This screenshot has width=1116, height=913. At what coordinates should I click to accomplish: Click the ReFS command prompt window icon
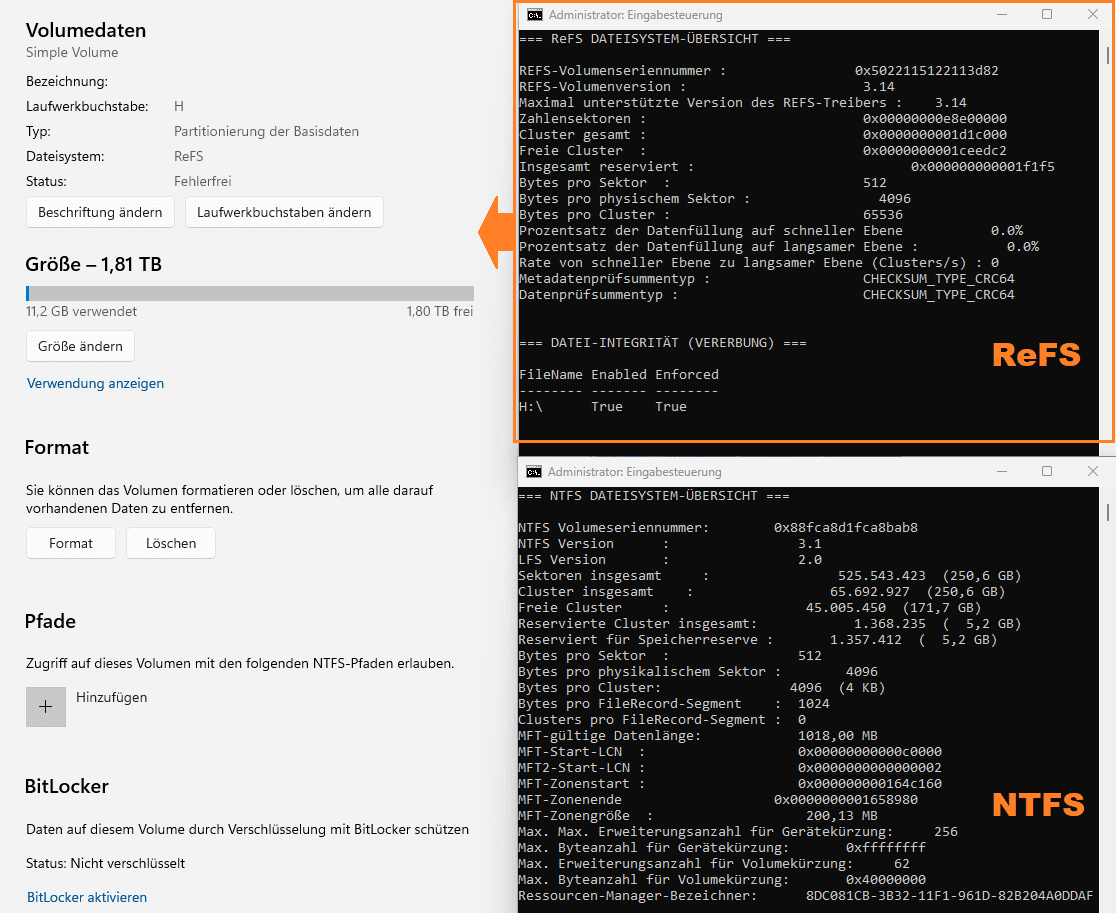click(535, 15)
